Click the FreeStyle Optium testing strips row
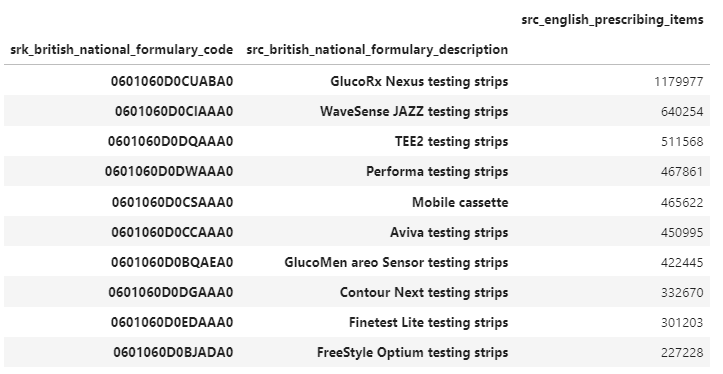 [357, 352]
